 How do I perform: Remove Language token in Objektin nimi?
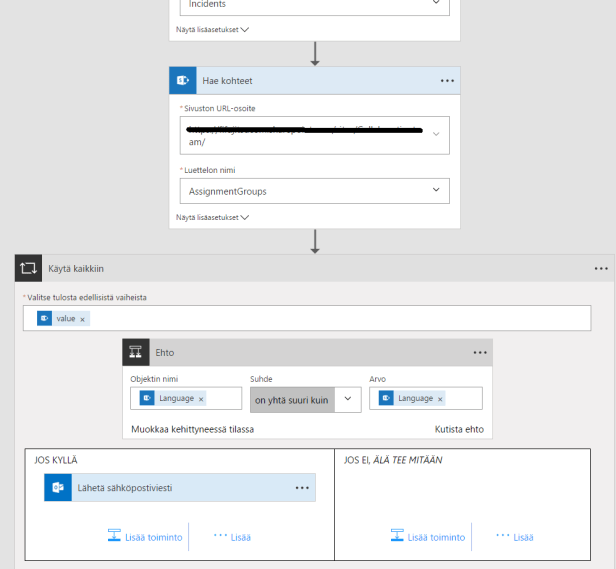[201, 399]
